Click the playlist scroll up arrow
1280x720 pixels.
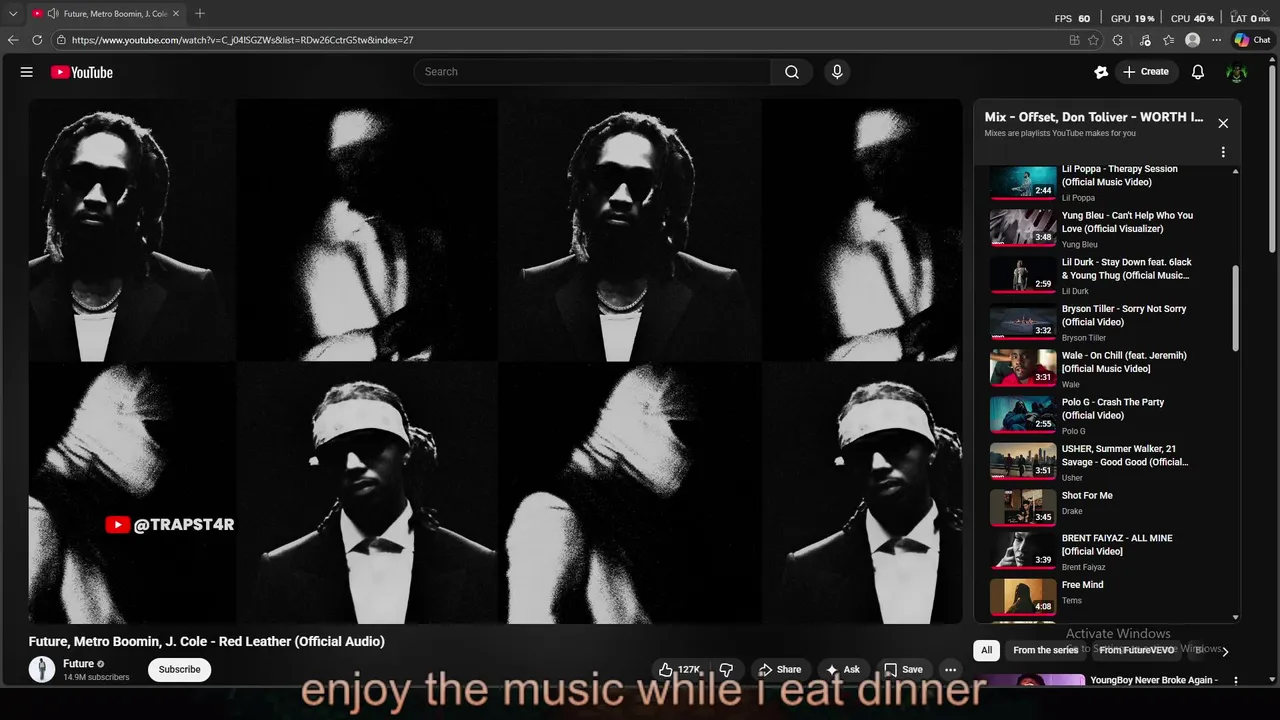coord(1235,171)
